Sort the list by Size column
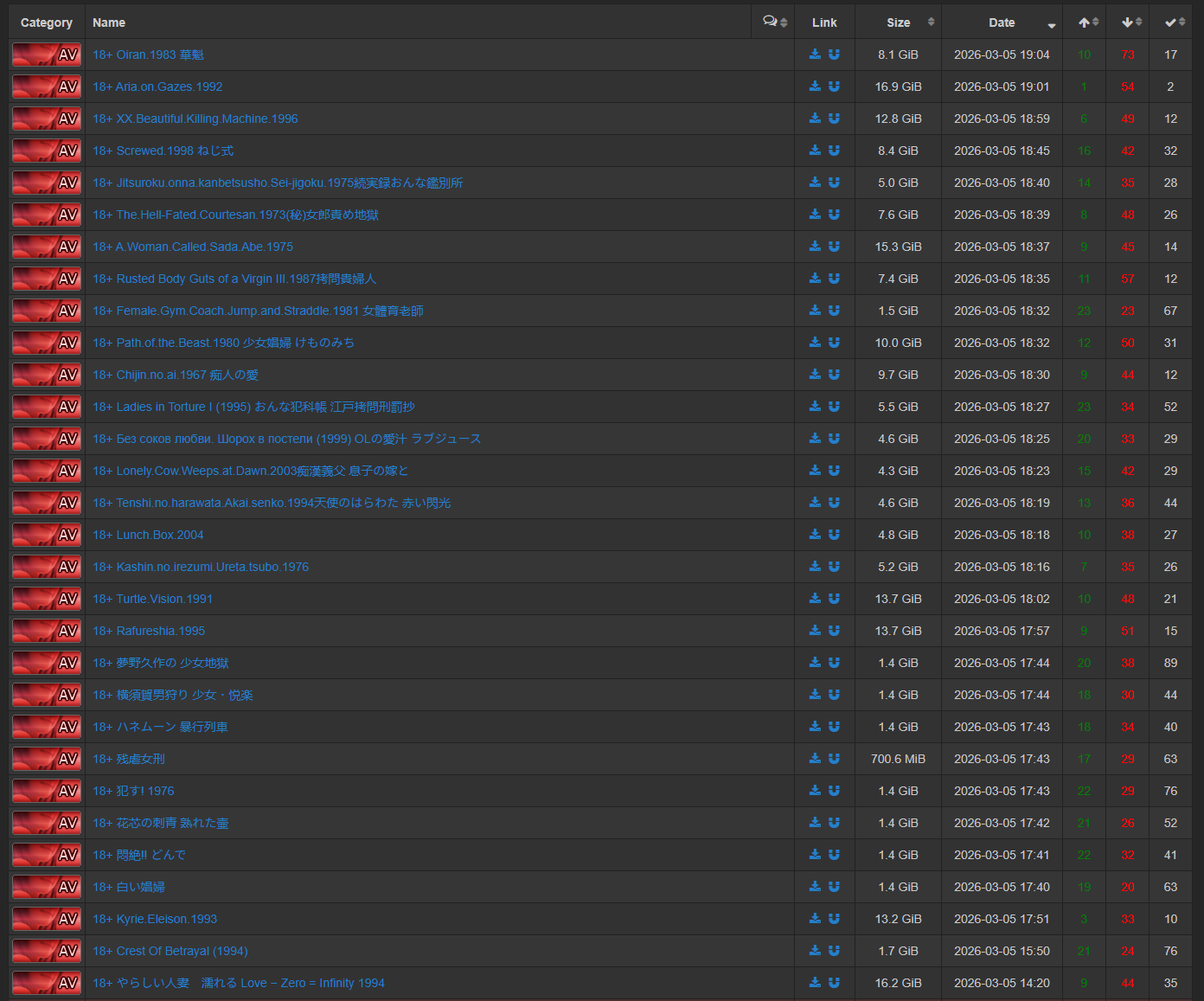1204x1001 pixels. 899,22
